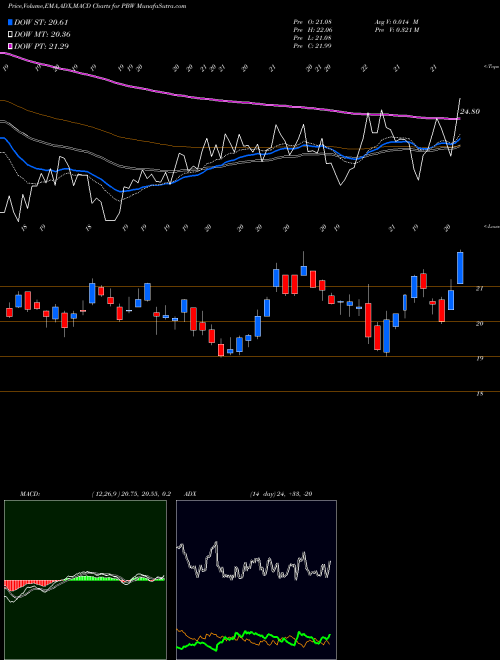Screen dimensions: 500x660
Task: Click the 'MACD:' panel heading
Action: click(29, 494)
